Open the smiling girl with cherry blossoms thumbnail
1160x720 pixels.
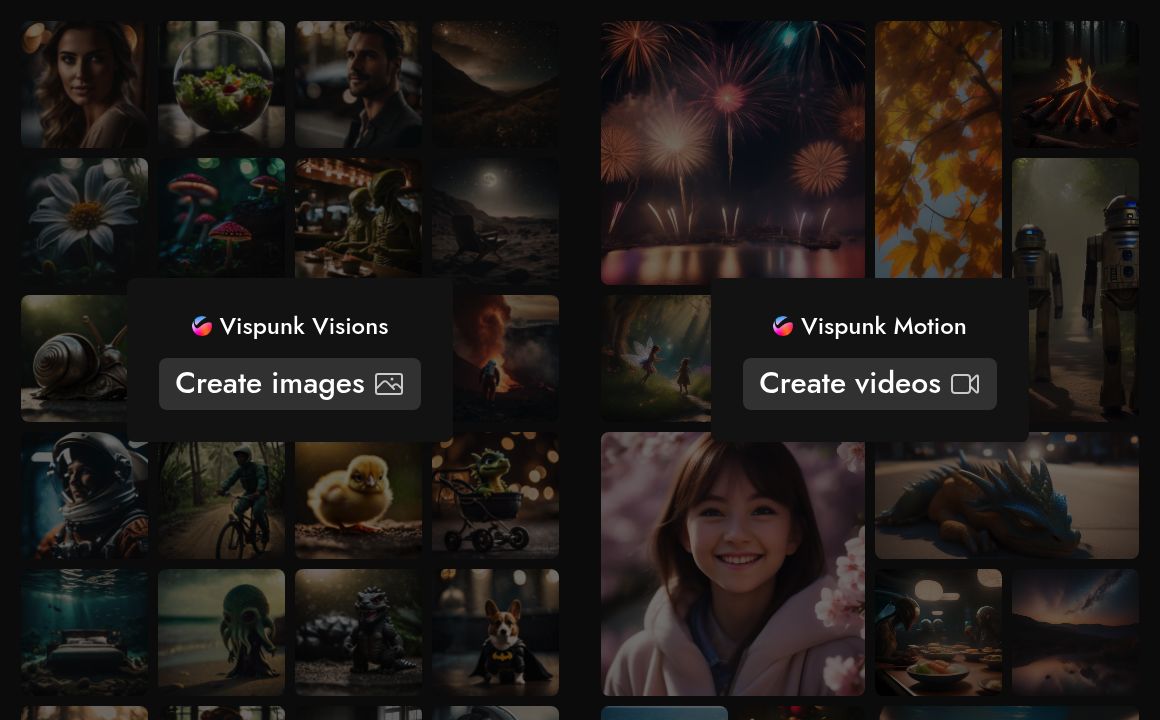click(733, 564)
